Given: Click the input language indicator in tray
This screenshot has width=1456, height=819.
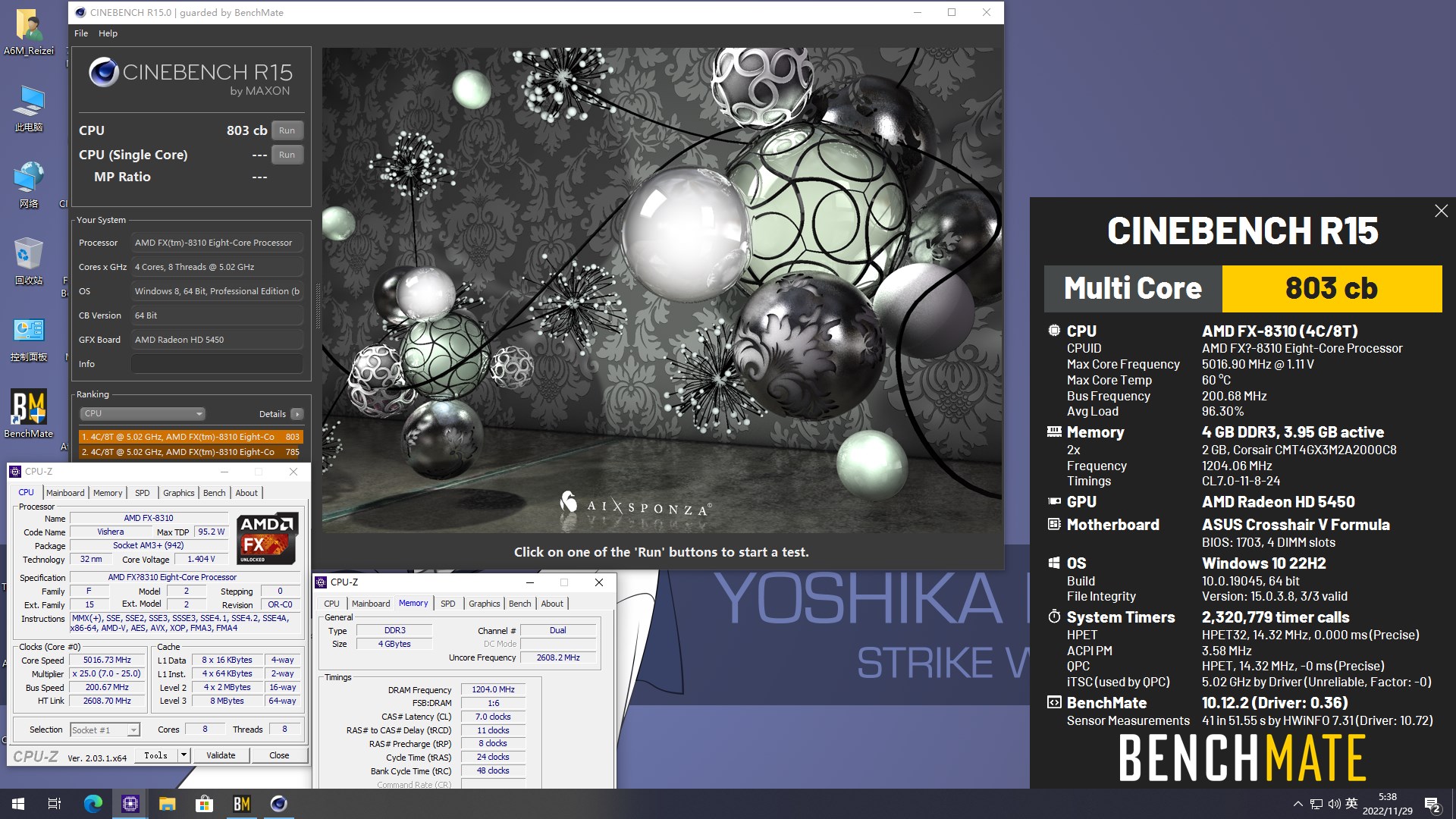Looking at the screenshot, I should [1351, 804].
